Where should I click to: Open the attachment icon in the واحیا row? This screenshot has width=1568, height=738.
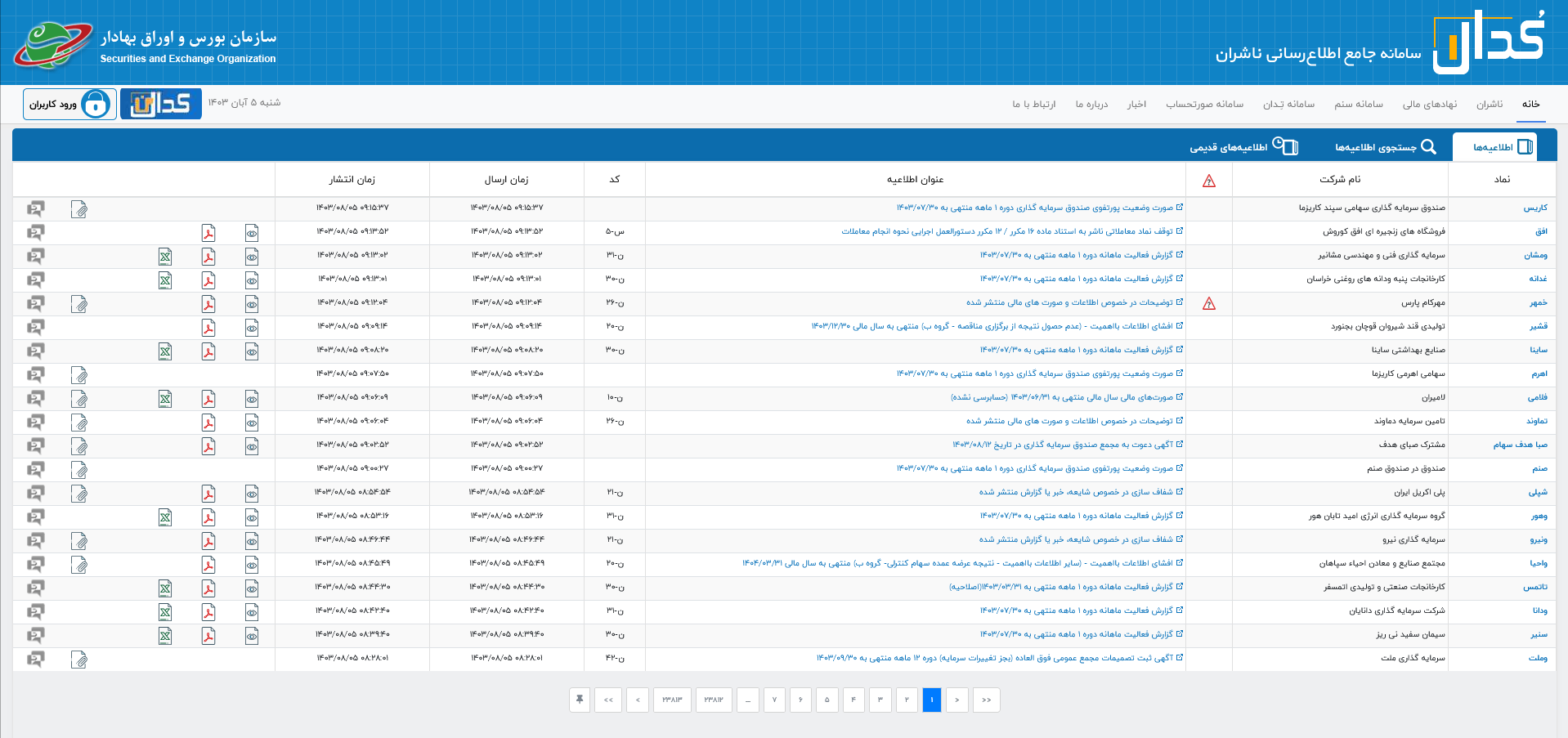78,565
